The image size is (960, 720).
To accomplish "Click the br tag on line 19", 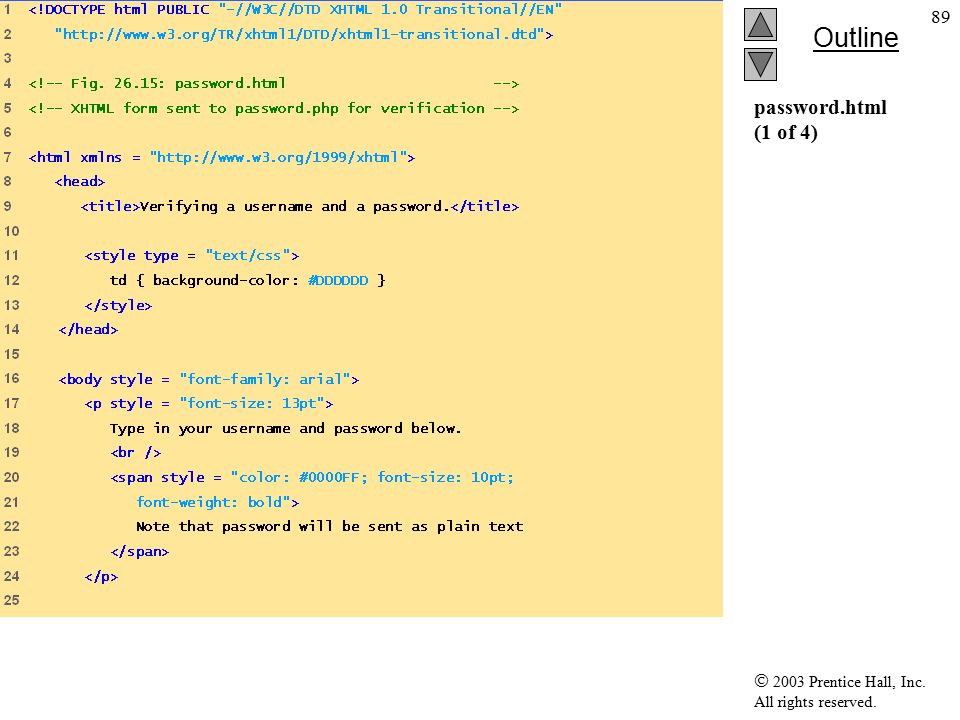I will pyautogui.click(x=136, y=452).
